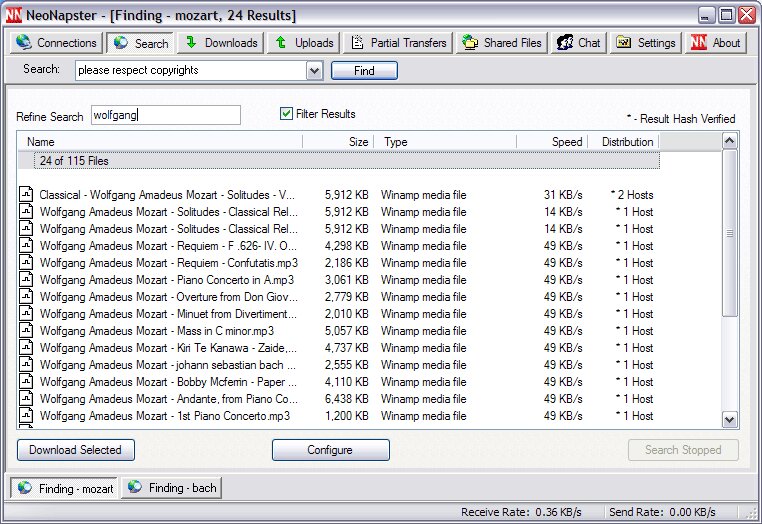Image resolution: width=762 pixels, height=524 pixels.
Task: Switch to the Downloads tab
Action: [221, 43]
